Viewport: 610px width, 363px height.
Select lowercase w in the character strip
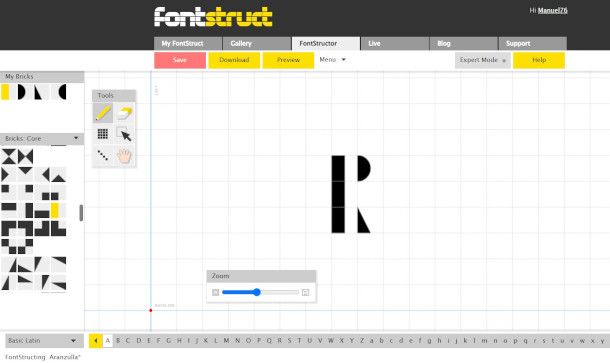(x=582, y=340)
